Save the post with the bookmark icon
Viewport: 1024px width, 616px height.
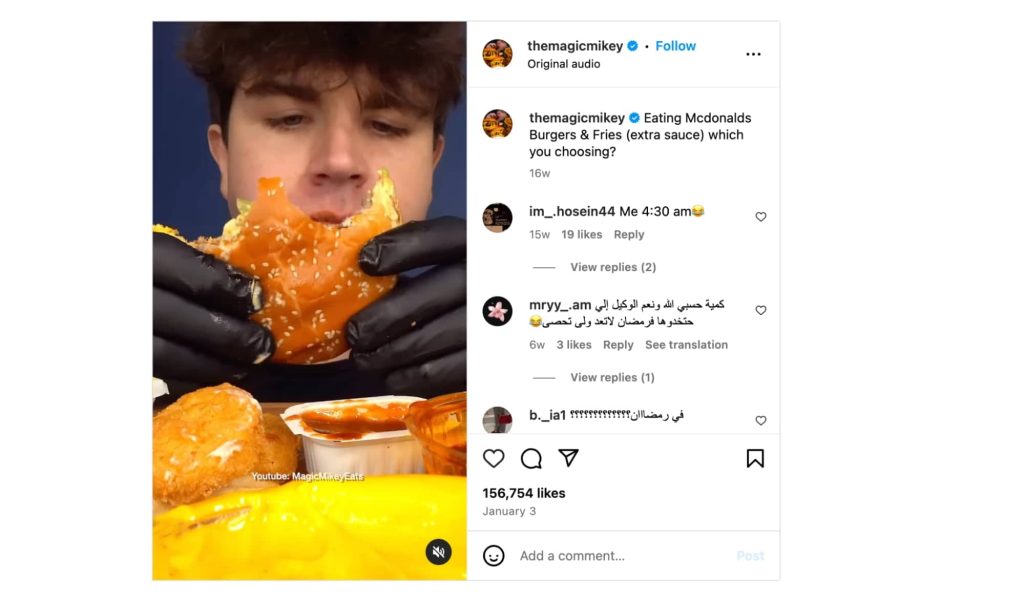(x=755, y=459)
